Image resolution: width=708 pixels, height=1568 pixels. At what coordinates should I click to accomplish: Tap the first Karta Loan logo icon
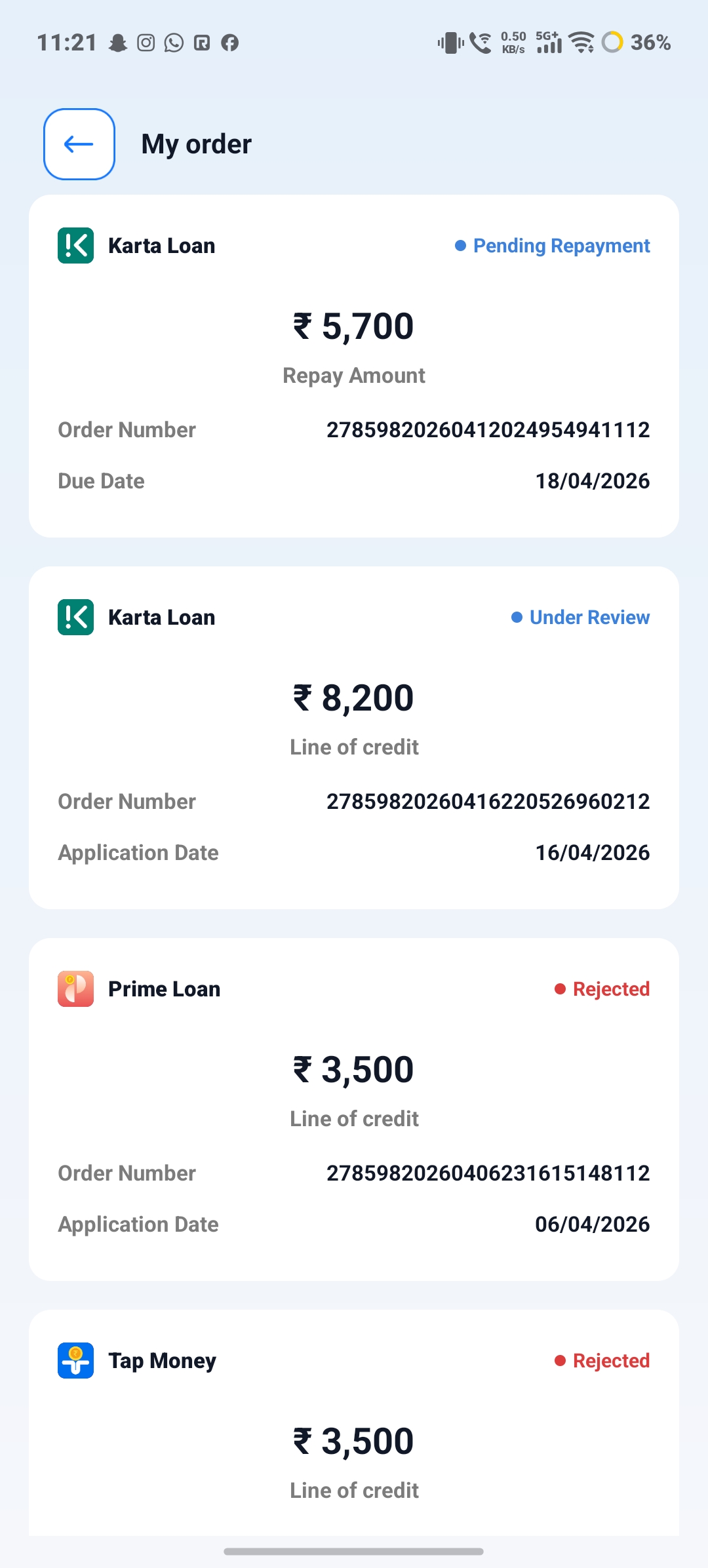click(x=75, y=246)
